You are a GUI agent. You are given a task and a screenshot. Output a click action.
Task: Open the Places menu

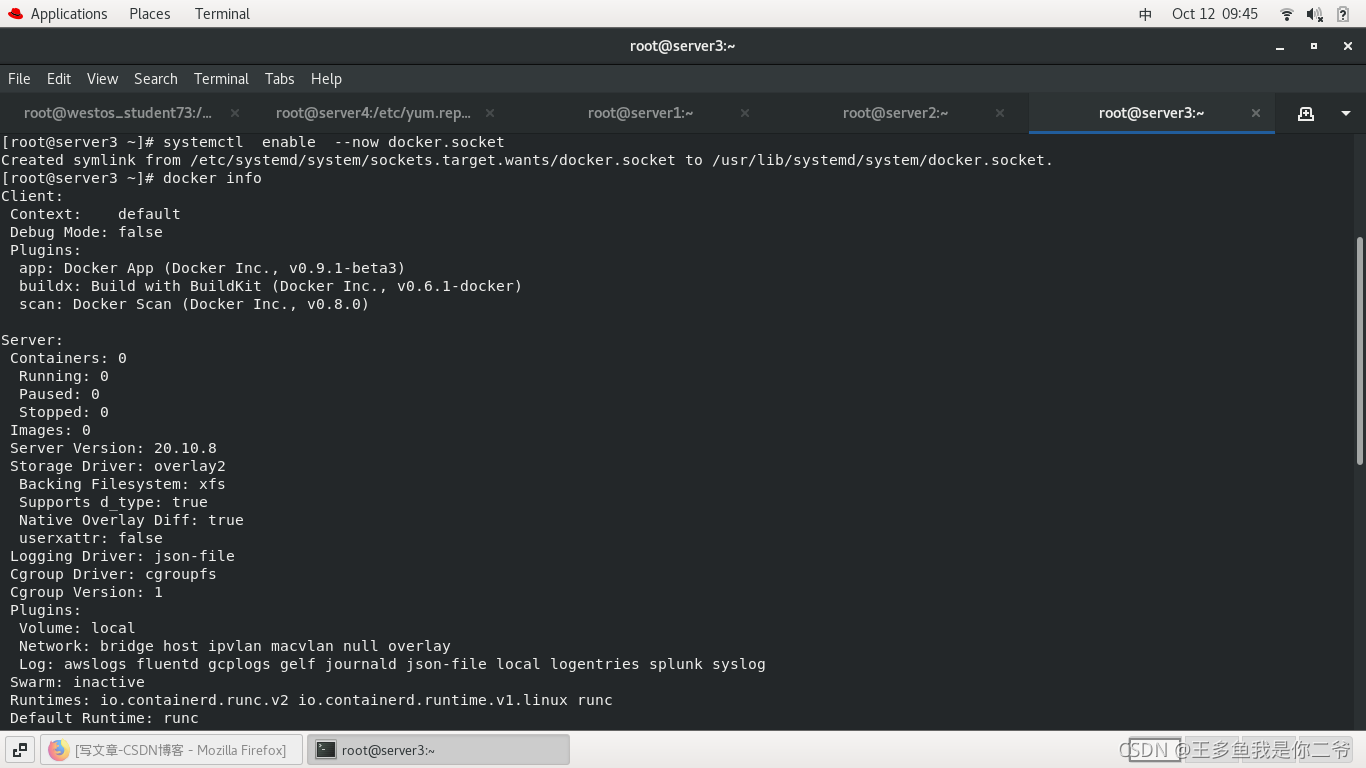pos(150,14)
